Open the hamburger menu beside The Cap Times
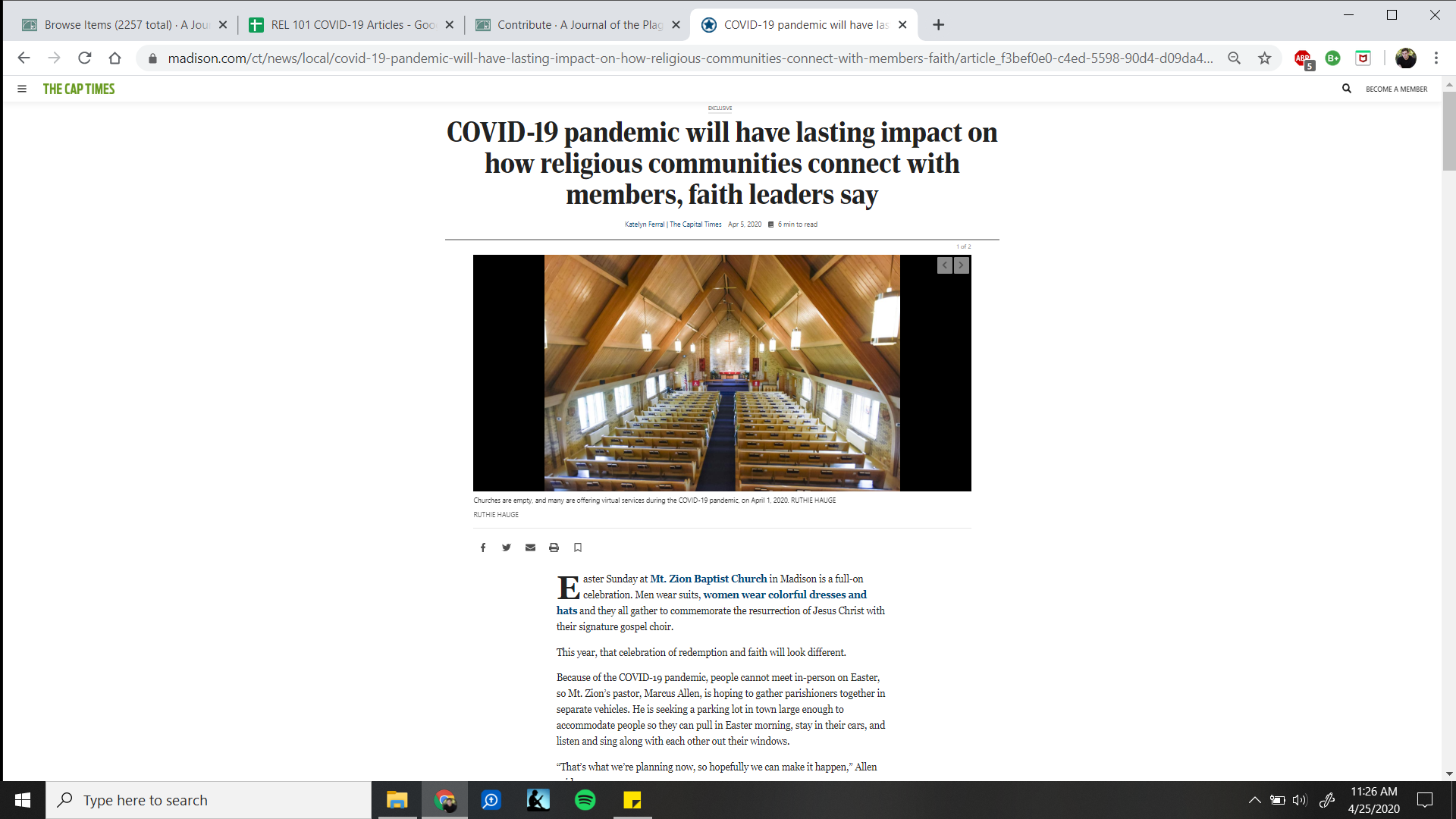1456x819 pixels. pos(22,89)
